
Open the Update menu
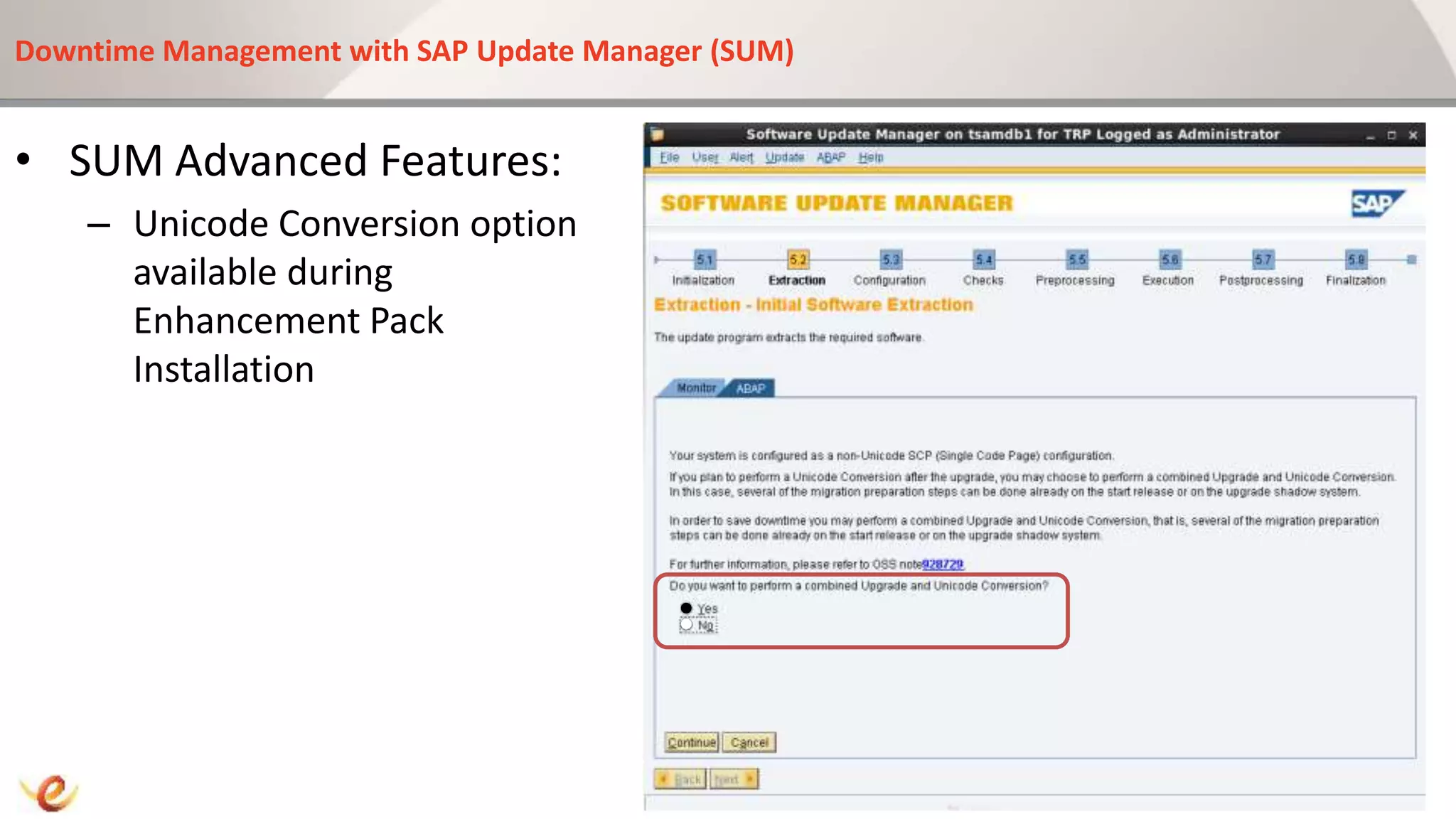[x=784, y=157]
